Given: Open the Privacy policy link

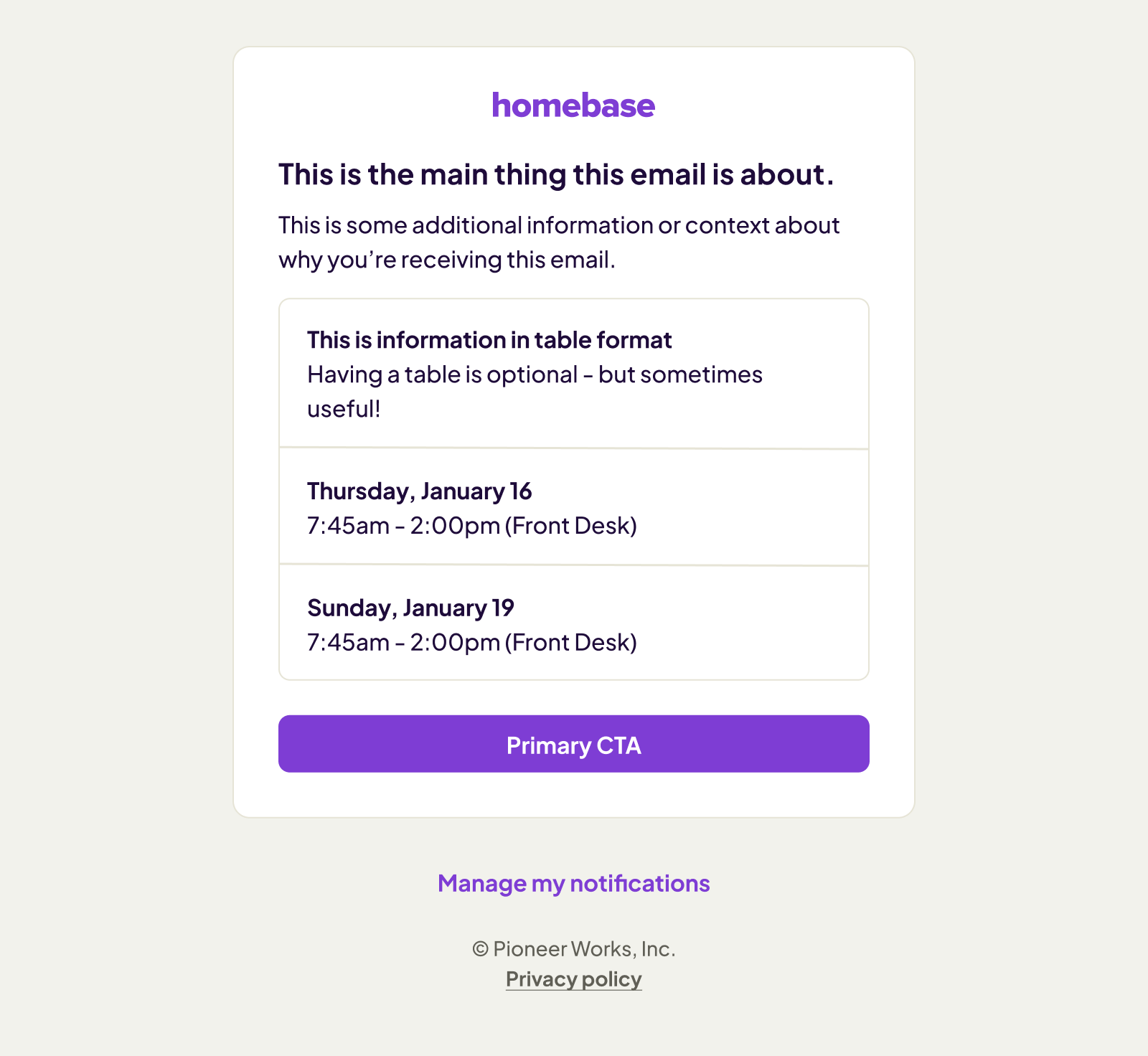Looking at the screenshot, I should tap(573, 979).
